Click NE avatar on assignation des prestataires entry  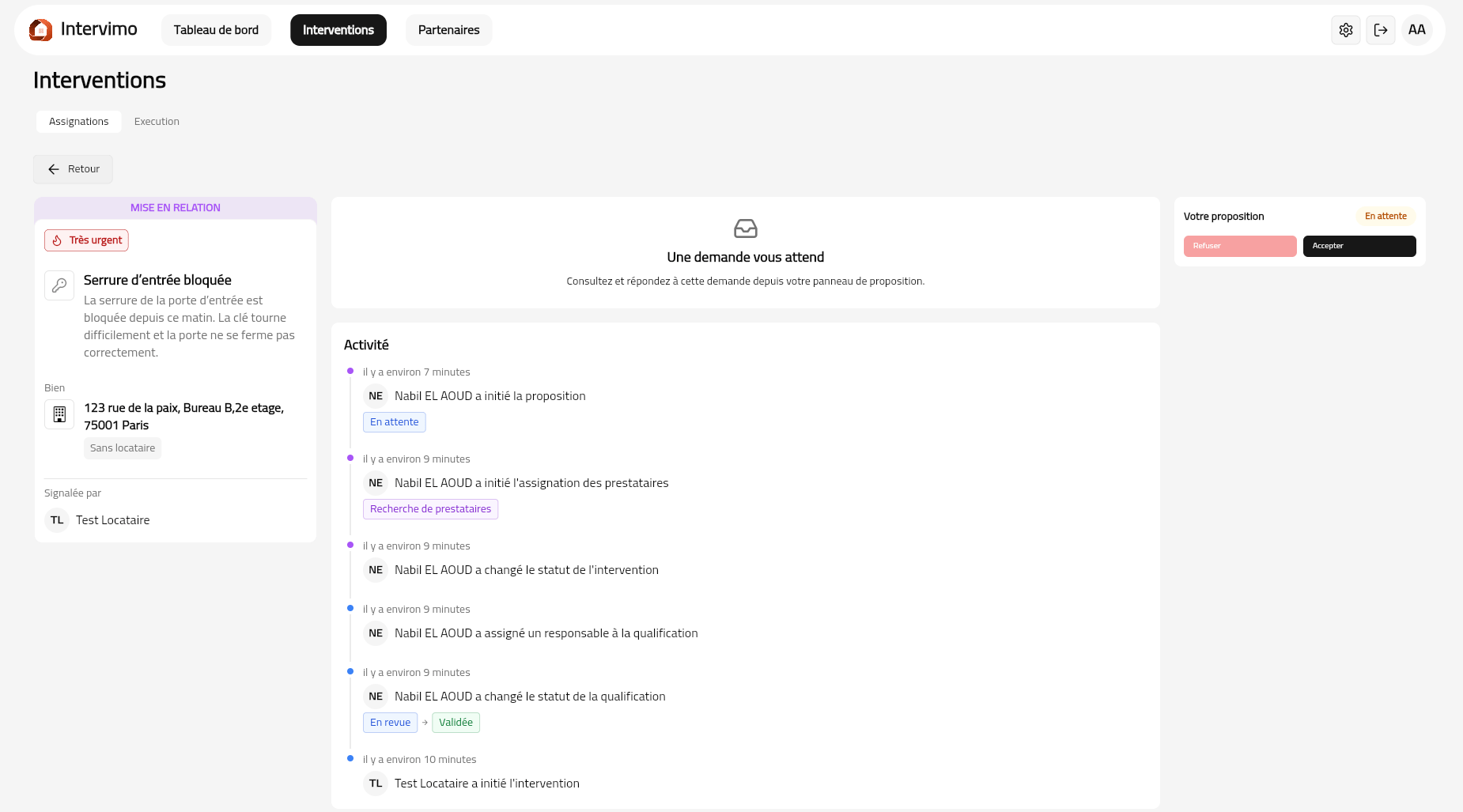pos(376,483)
